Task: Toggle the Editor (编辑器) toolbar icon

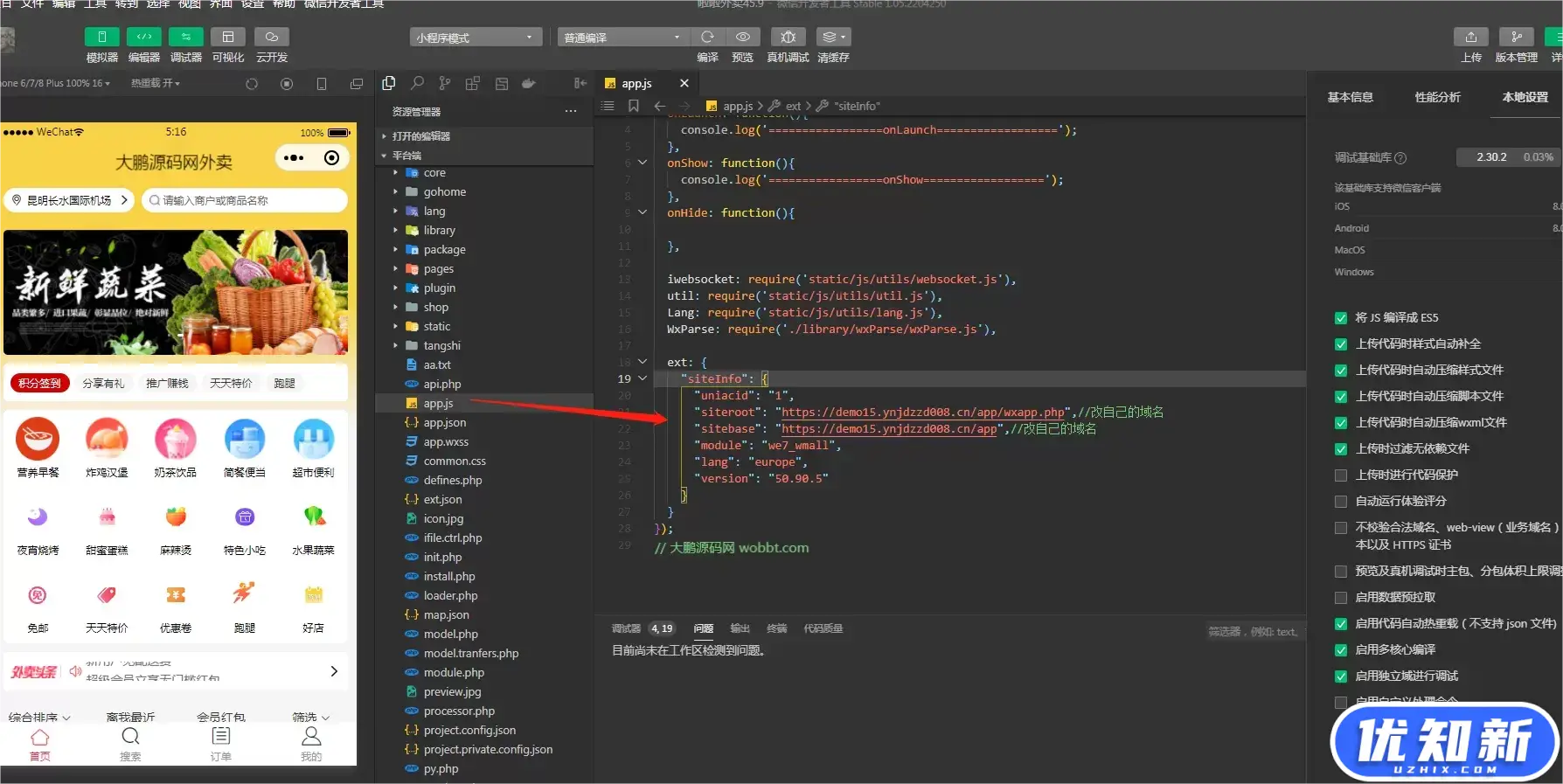Action: pos(143,37)
